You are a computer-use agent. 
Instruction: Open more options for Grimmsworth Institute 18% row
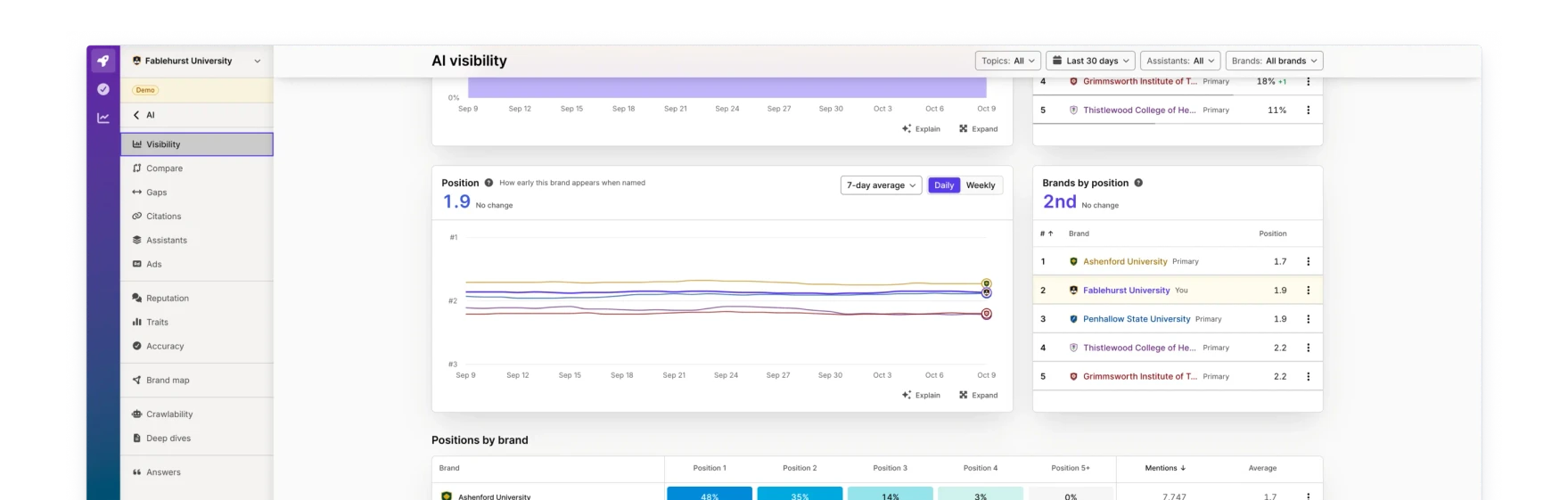(x=1308, y=81)
